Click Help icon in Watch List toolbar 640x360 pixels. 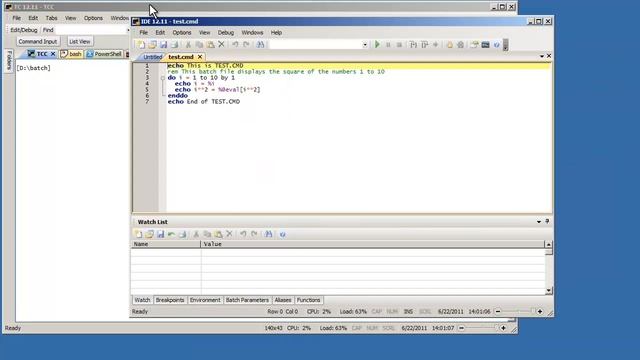(282, 234)
